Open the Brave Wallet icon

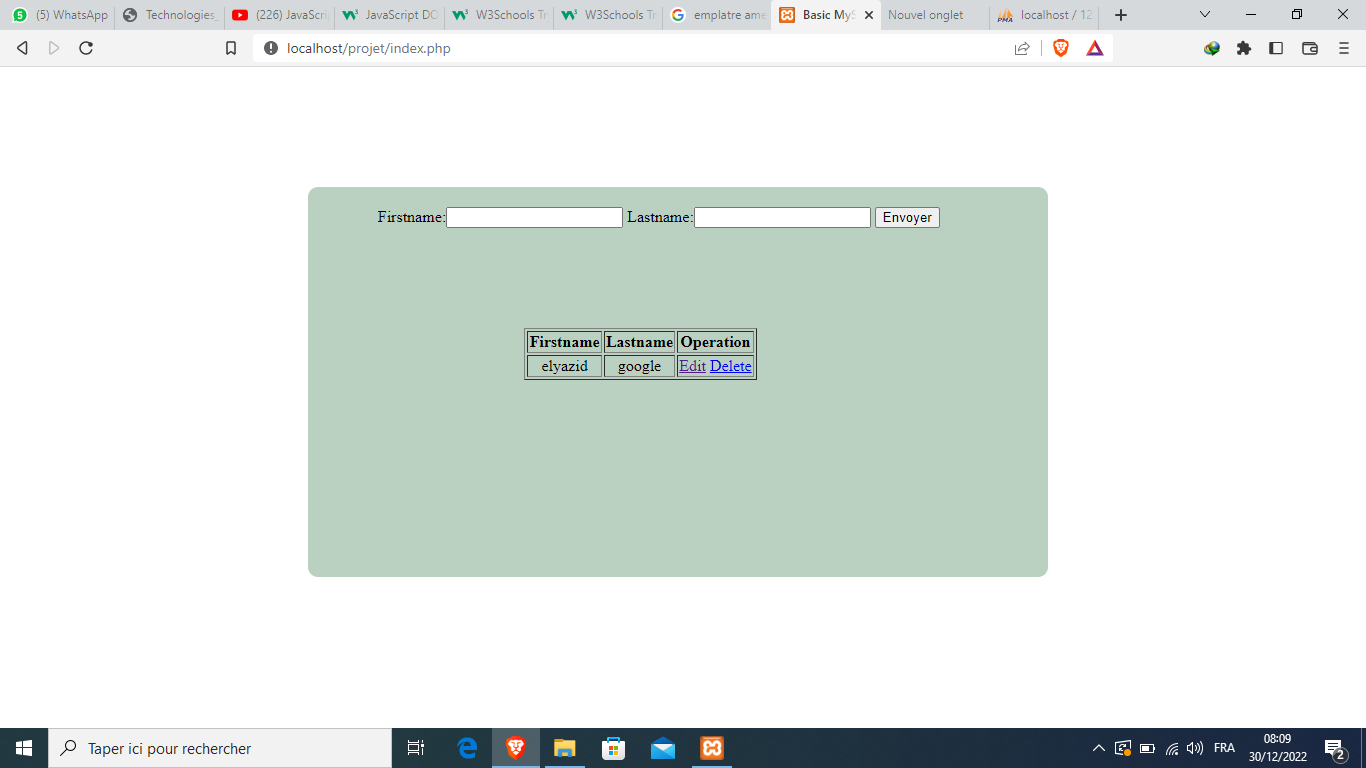[1310, 48]
